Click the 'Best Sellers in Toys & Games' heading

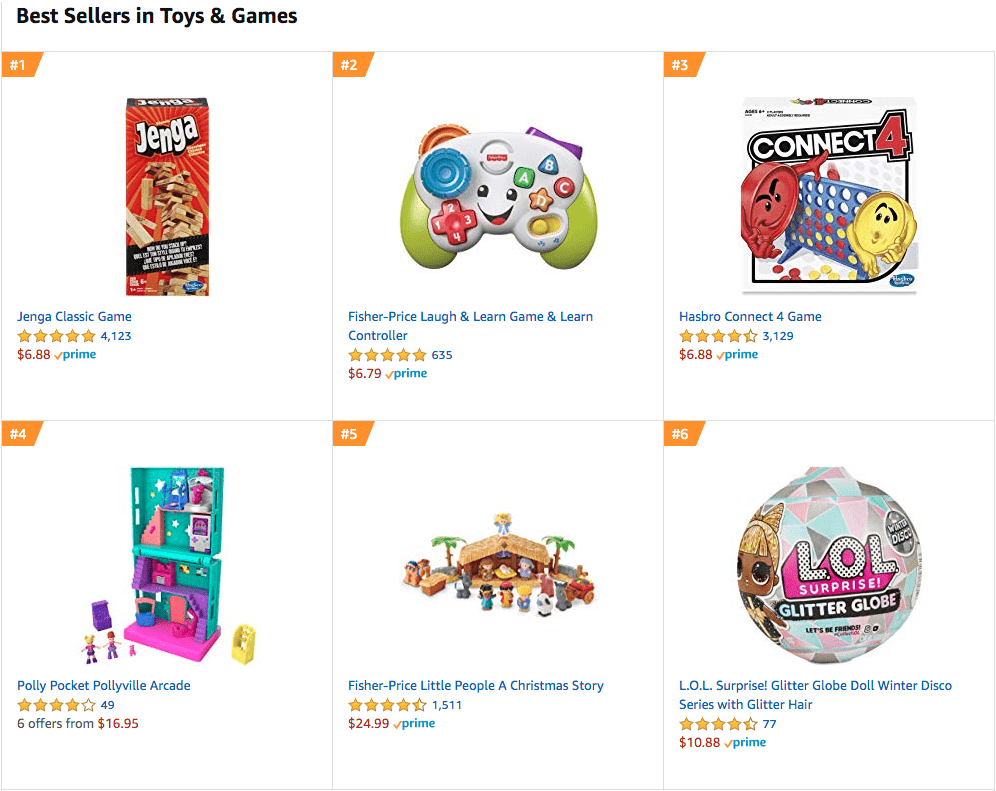point(155,16)
